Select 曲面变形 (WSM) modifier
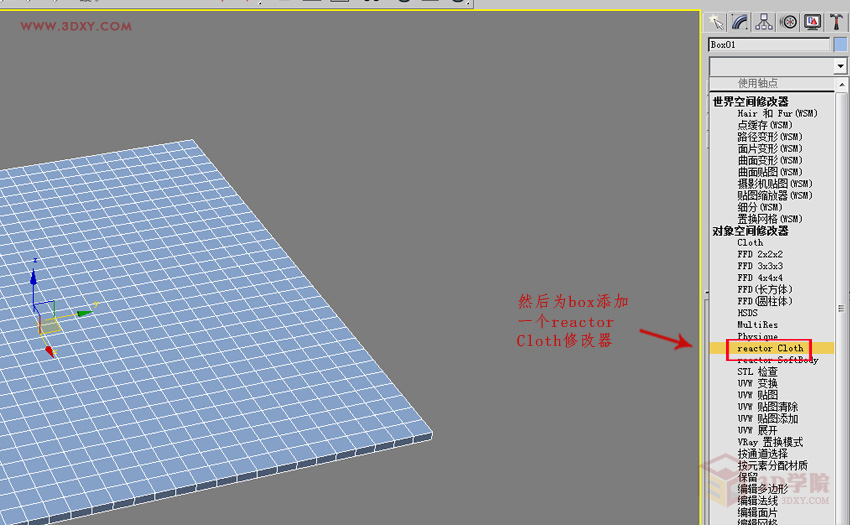The image size is (850, 525). (769, 160)
